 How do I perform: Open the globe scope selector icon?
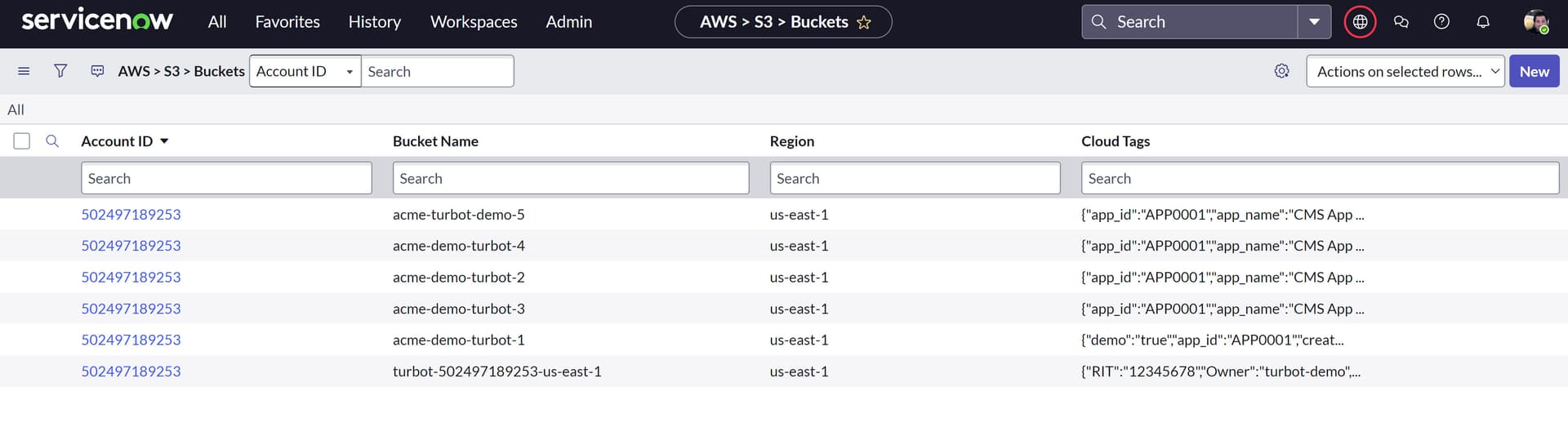point(1360,22)
